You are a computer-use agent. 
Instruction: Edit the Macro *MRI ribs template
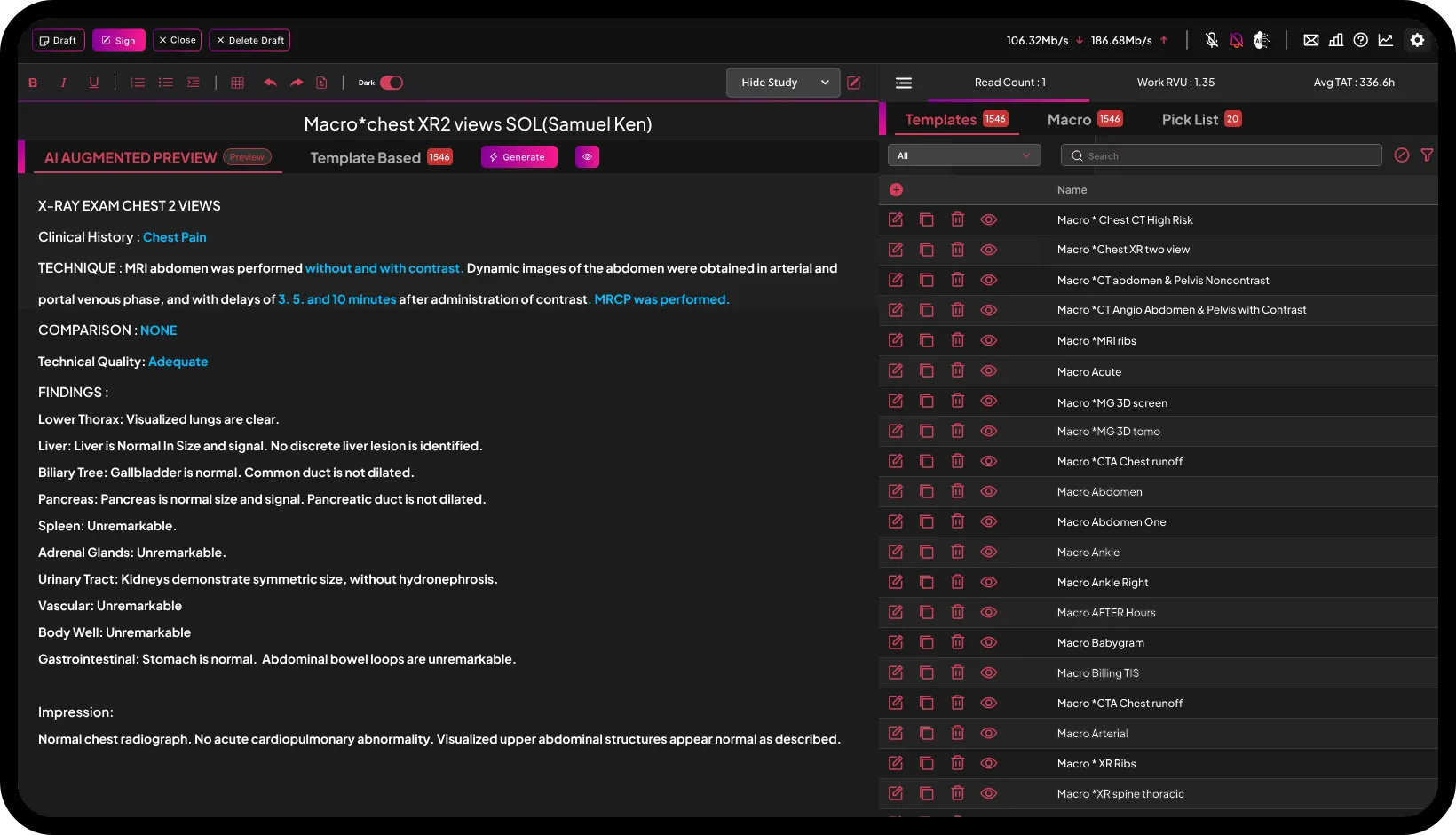click(x=896, y=340)
